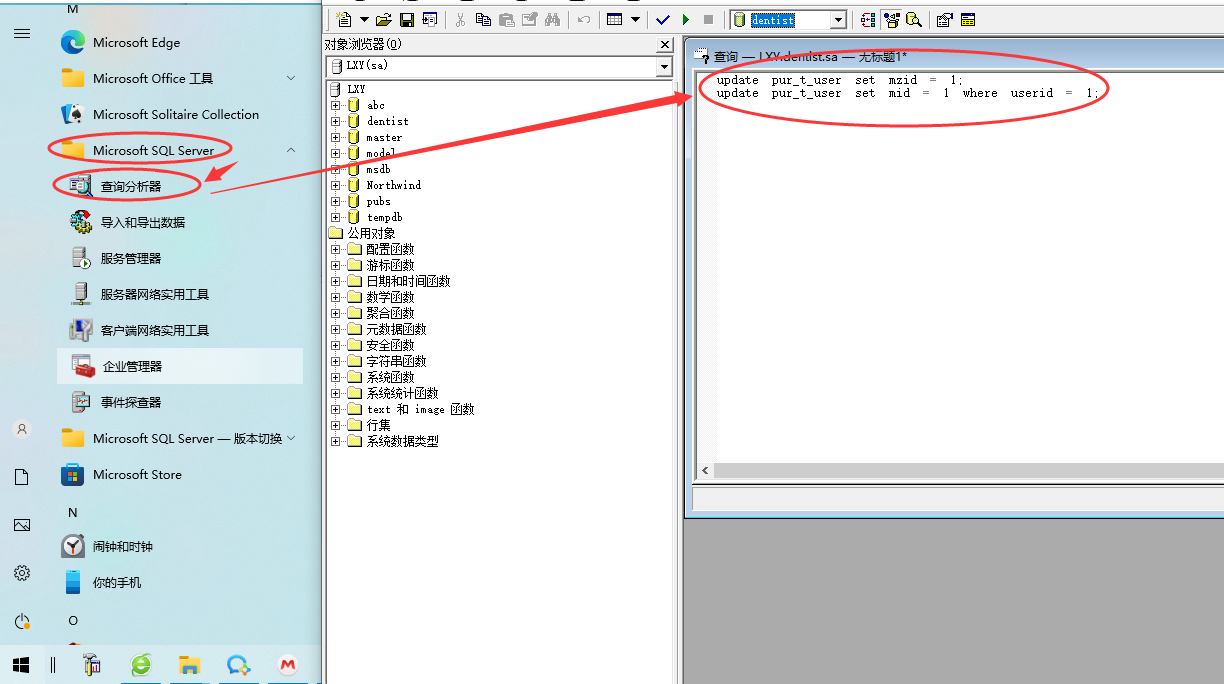Viewport: 1224px width, 684px height.
Task: Click the Start menu hamburger expand icon
Action: click(x=22, y=33)
